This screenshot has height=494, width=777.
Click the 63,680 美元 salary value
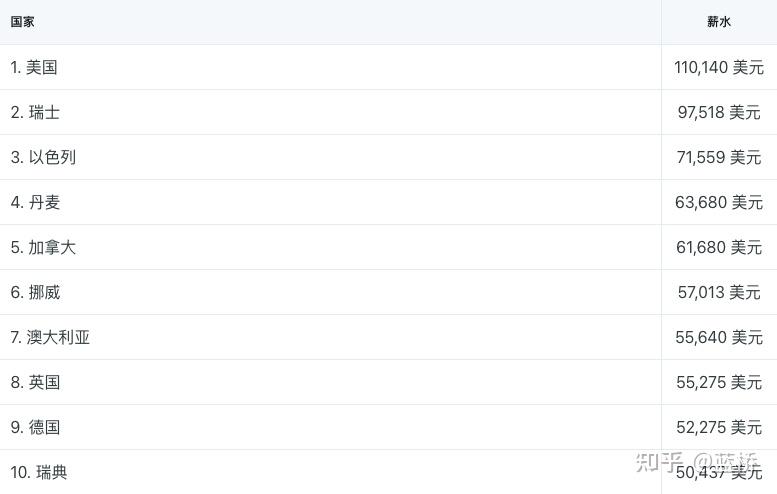tap(719, 202)
